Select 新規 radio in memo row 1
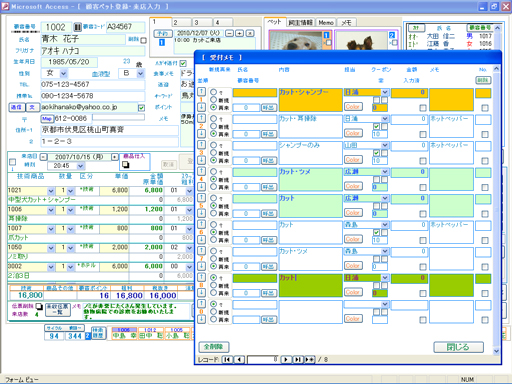Viewport: 512px width, 384px height. click(213, 99)
